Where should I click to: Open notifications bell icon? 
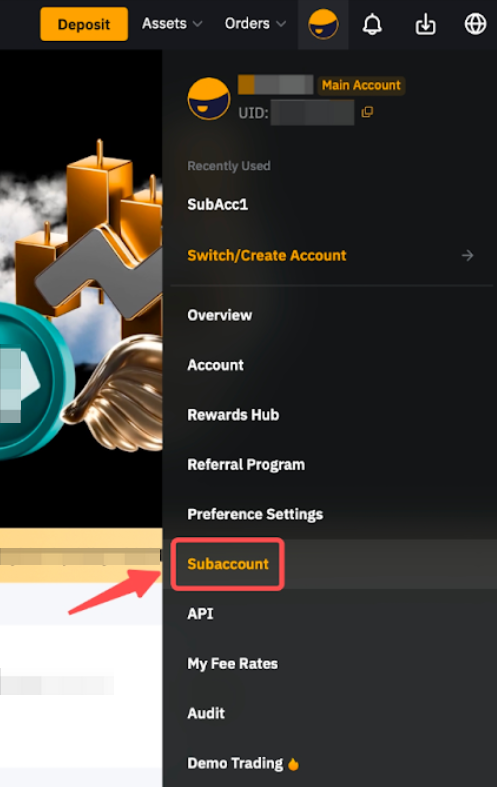pyautogui.click(x=372, y=24)
